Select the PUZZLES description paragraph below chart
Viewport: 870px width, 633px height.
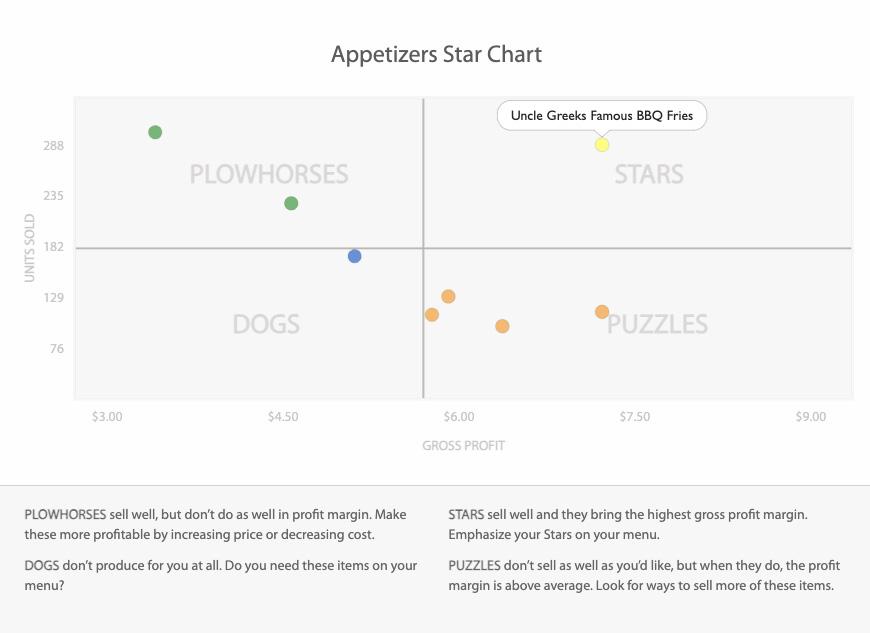coord(640,575)
